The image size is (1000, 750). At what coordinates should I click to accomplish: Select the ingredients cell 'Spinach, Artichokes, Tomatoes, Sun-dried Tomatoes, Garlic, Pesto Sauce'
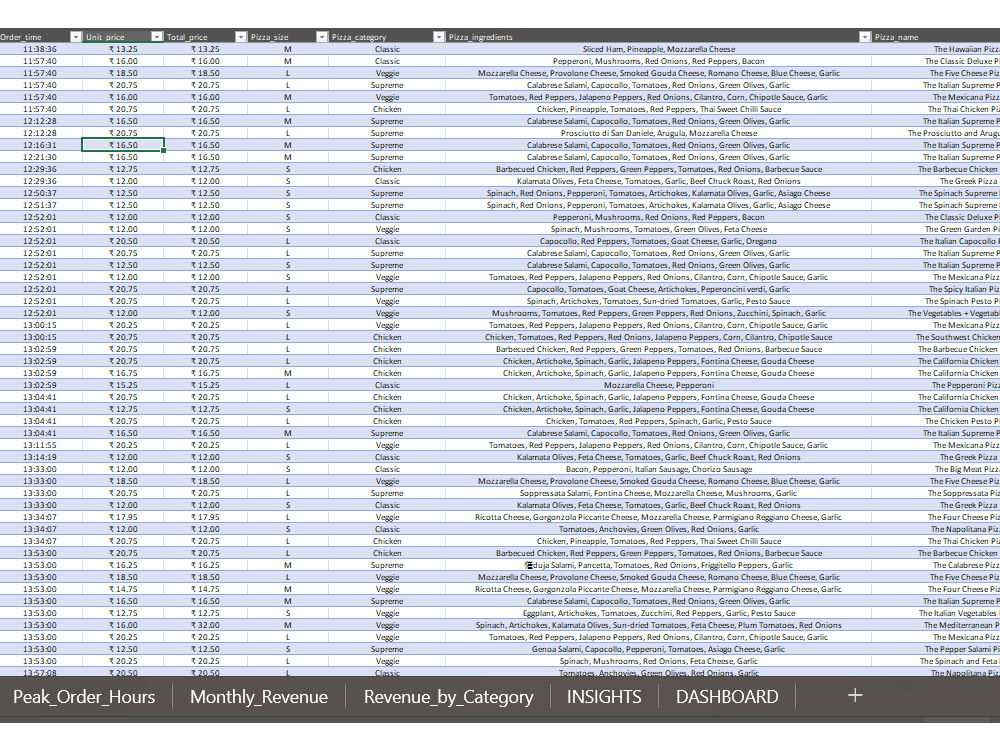click(x=658, y=301)
